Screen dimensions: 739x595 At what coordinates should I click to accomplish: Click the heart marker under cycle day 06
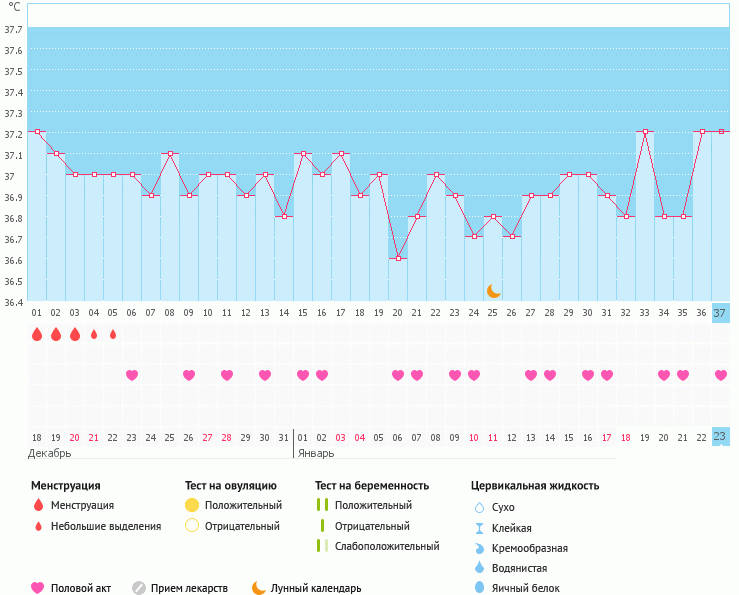pyautogui.click(x=132, y=375)
